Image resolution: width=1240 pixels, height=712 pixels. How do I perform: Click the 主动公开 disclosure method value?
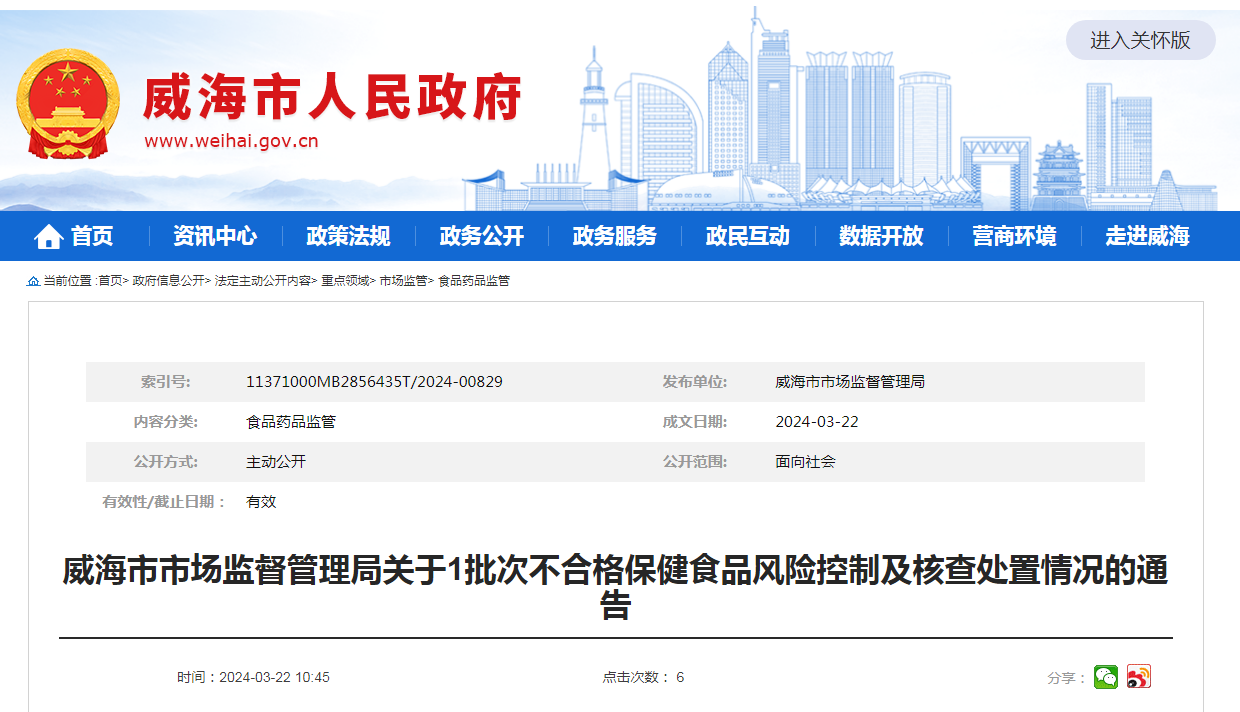click(276, 462)
